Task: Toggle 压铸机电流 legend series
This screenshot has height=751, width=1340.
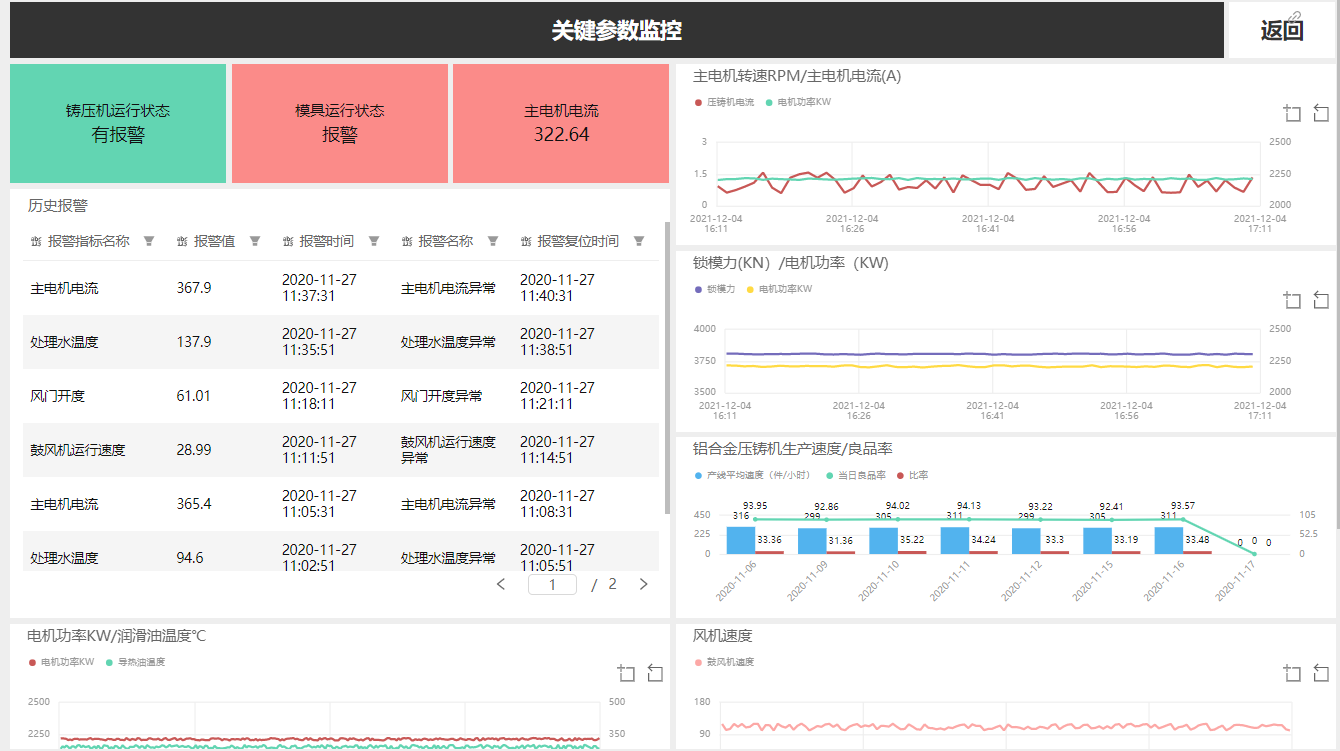Action: [724, 102]
